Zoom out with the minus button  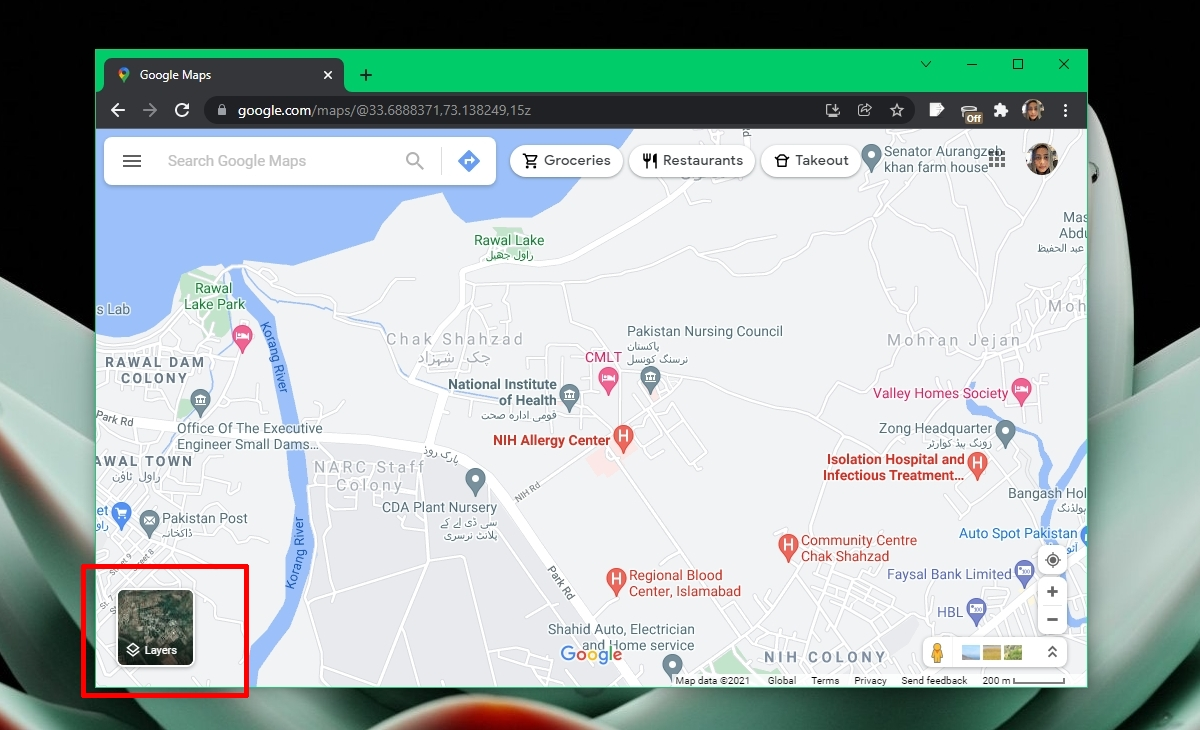[1052, 620]
